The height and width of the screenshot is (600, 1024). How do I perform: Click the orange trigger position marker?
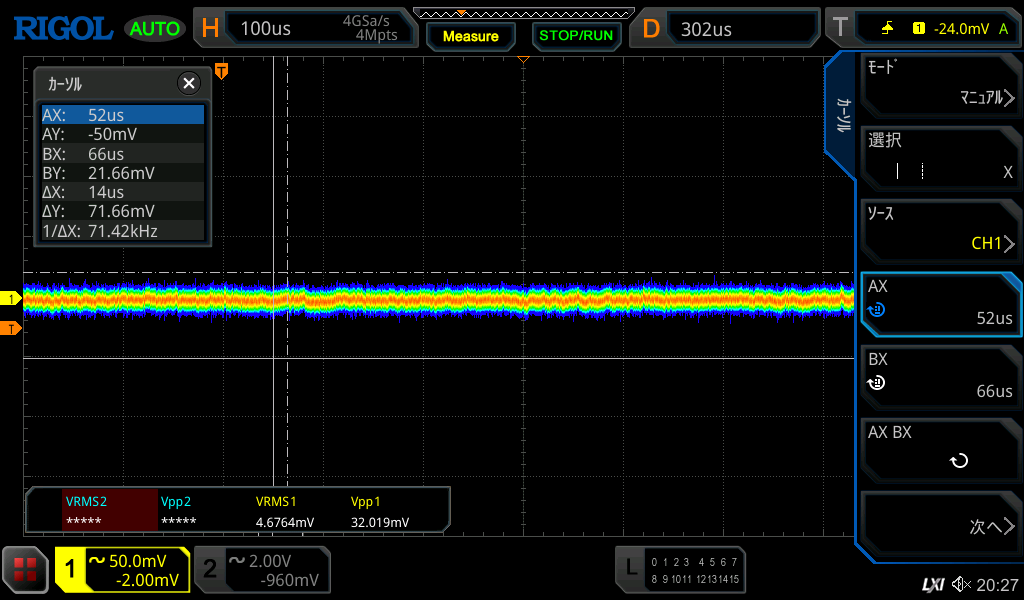222,71
